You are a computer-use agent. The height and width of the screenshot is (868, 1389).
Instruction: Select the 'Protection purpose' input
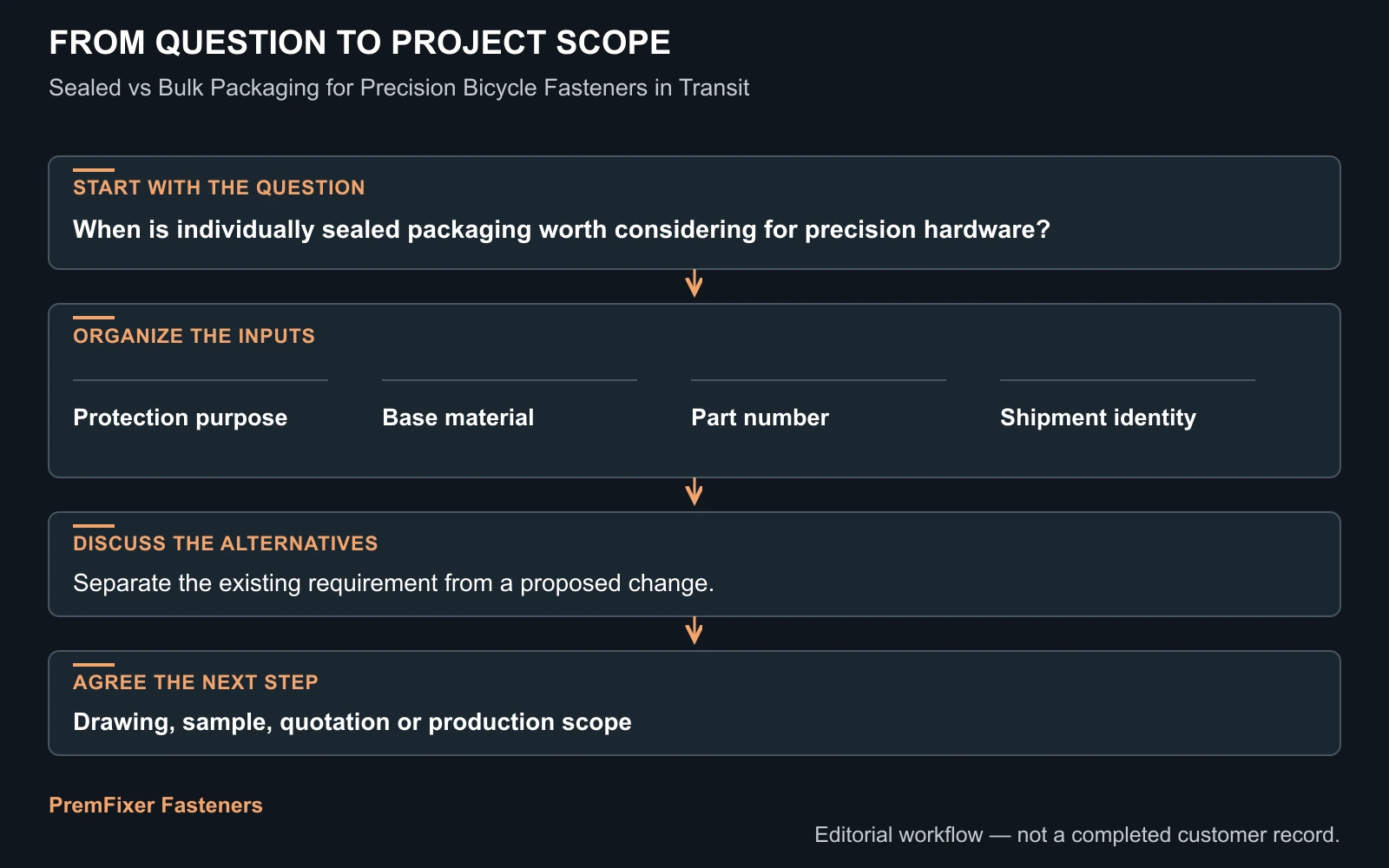tap(181, 418)
